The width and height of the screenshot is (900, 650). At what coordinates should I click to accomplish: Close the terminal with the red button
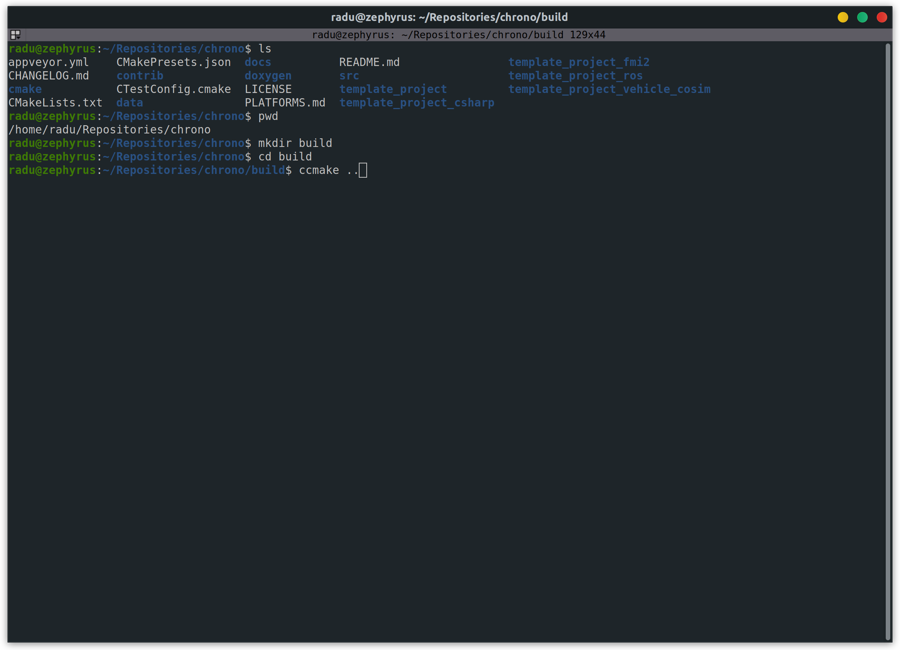coord(882,17)
